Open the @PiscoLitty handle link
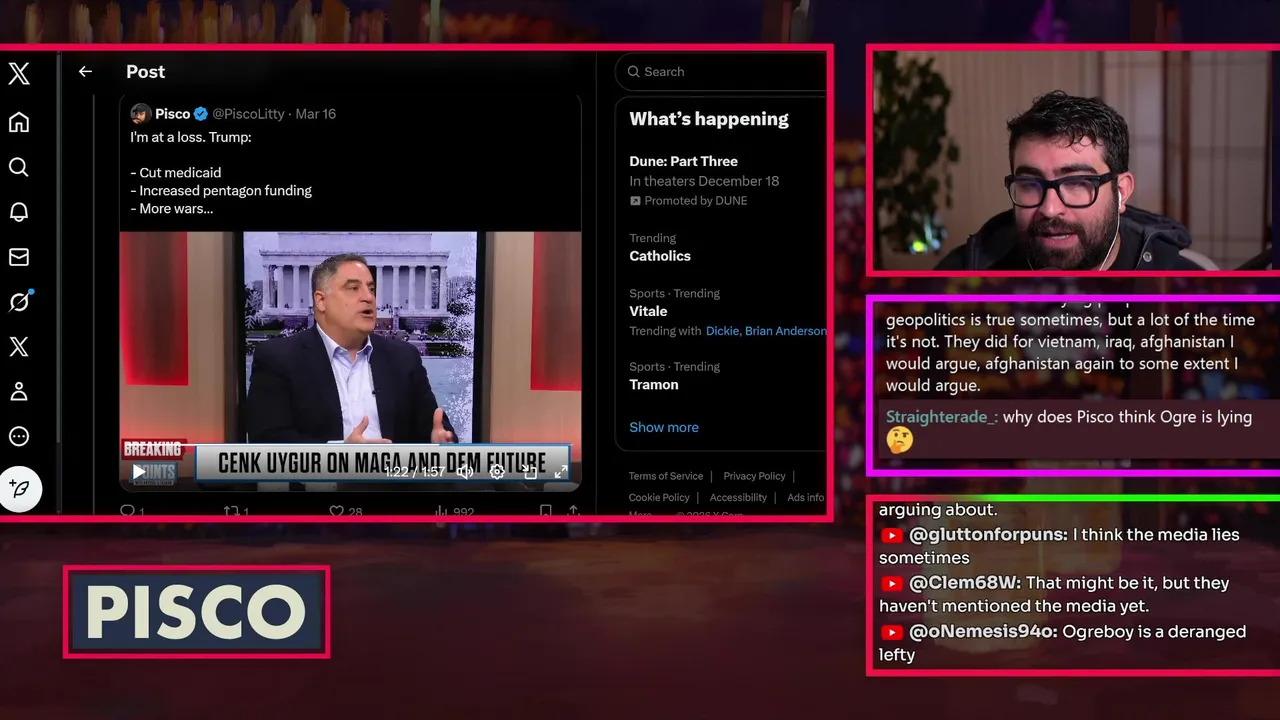This screenshot has height=720, width=1280. (x=249, y=114)
